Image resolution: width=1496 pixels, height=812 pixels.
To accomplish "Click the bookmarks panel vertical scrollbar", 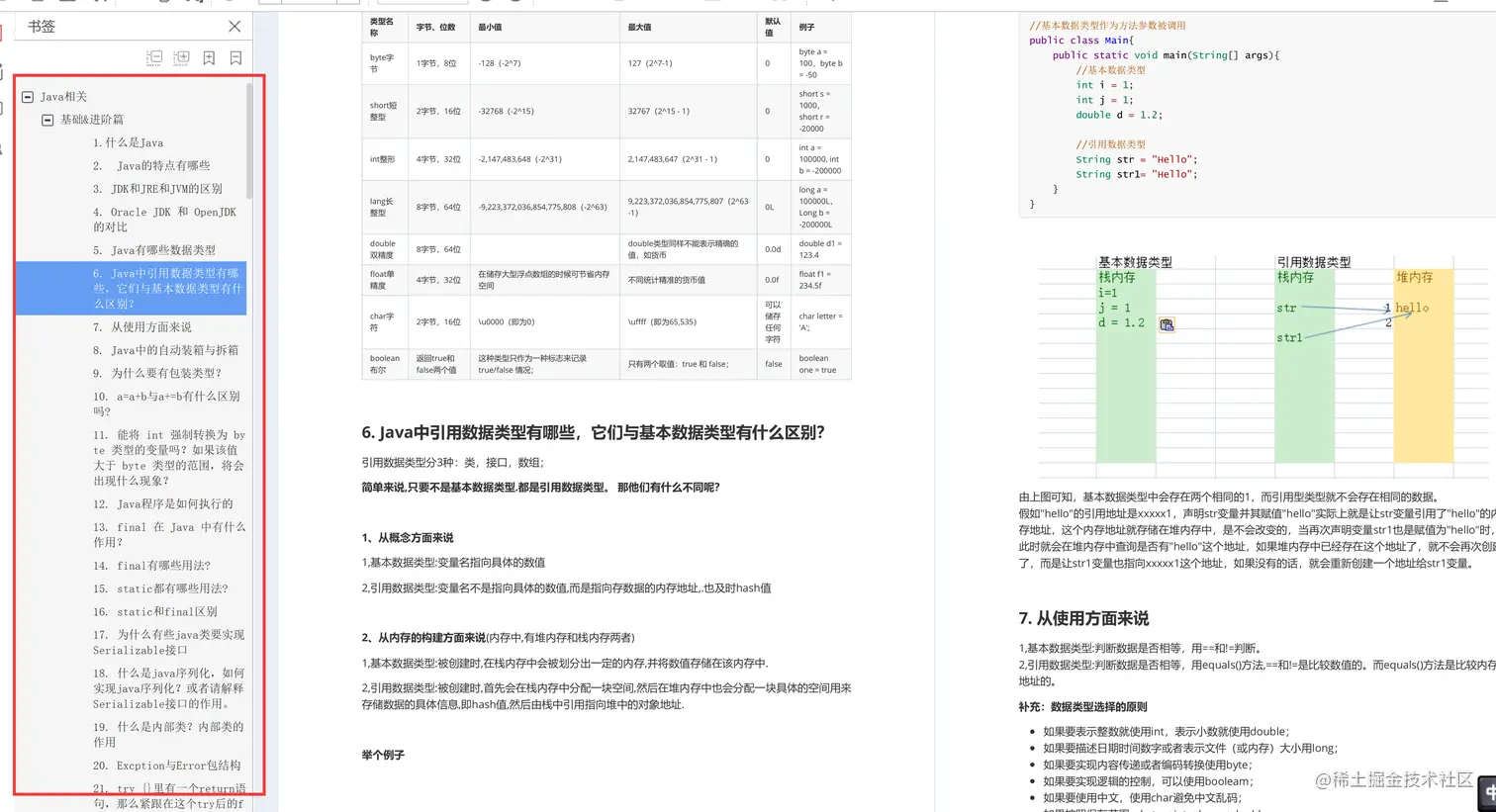I will coord(249,141).
